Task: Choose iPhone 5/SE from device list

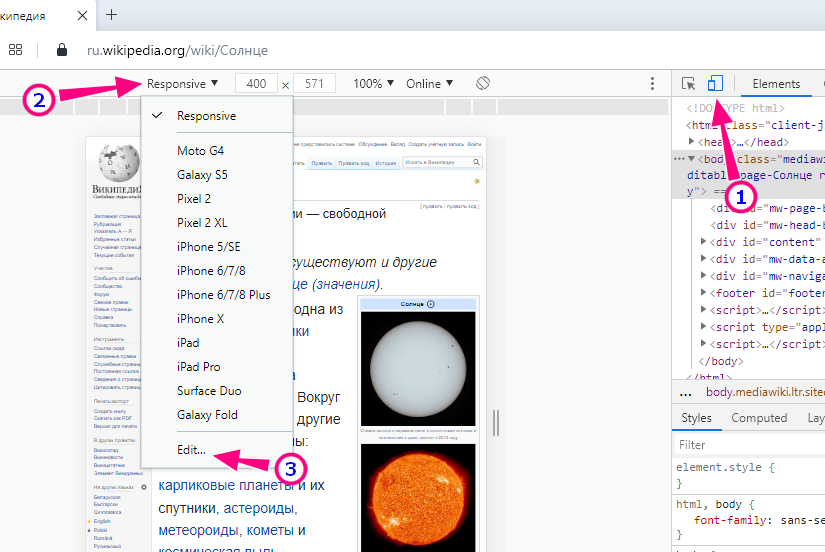Action: (217, 247)
